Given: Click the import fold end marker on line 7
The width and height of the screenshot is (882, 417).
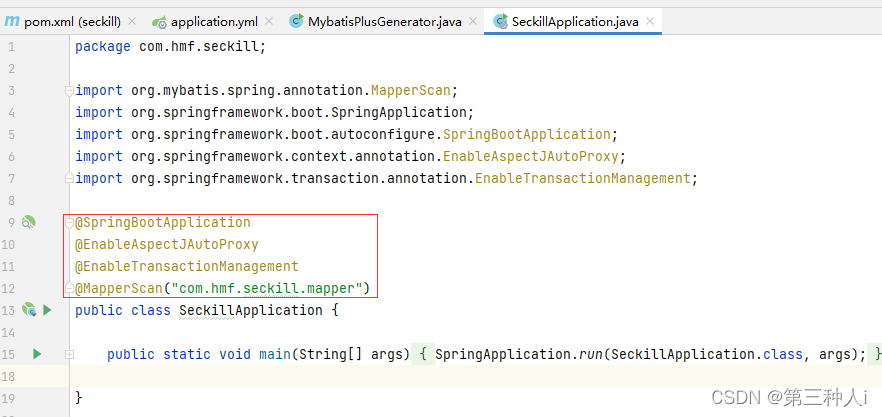Looking at the screenshot, I should 70,177.
